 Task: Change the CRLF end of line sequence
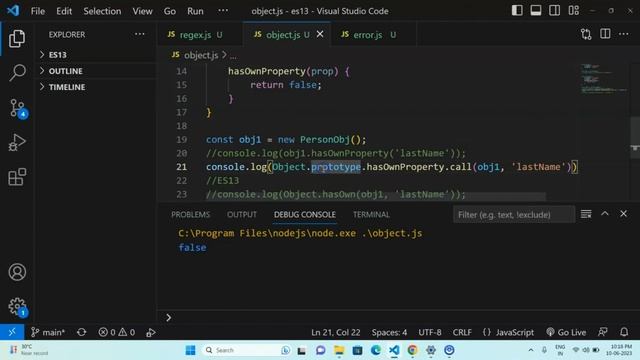(462, 332)
